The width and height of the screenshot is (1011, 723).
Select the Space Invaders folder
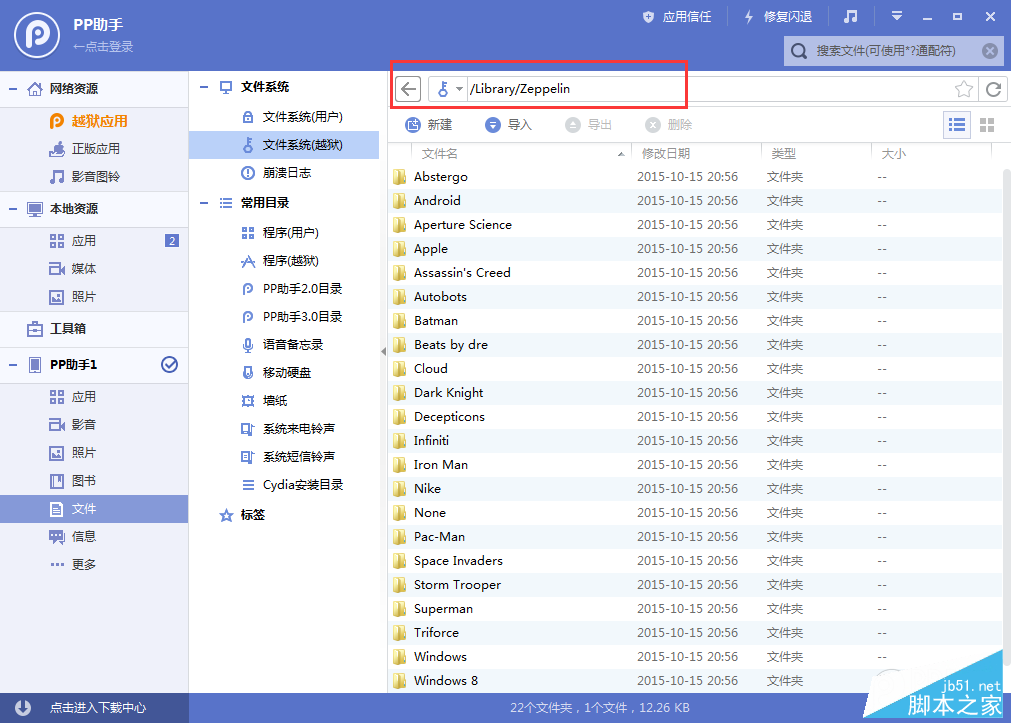coord(695,560)
